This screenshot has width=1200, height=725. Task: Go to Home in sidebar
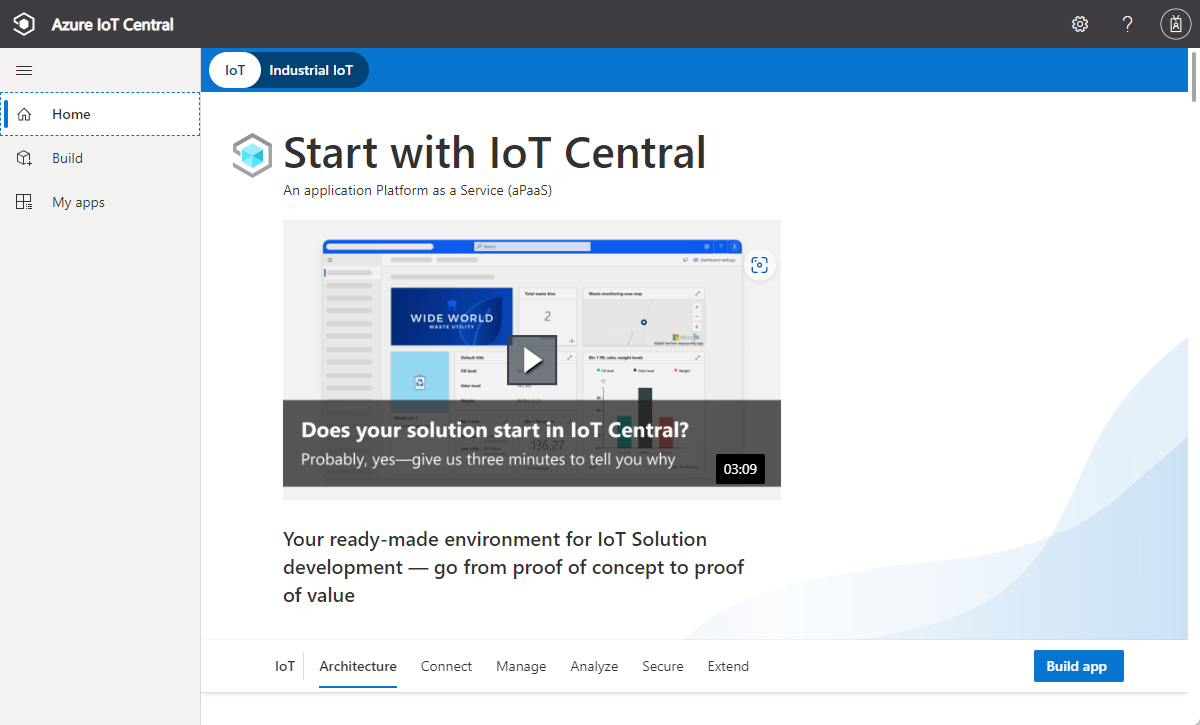point(100,114)
